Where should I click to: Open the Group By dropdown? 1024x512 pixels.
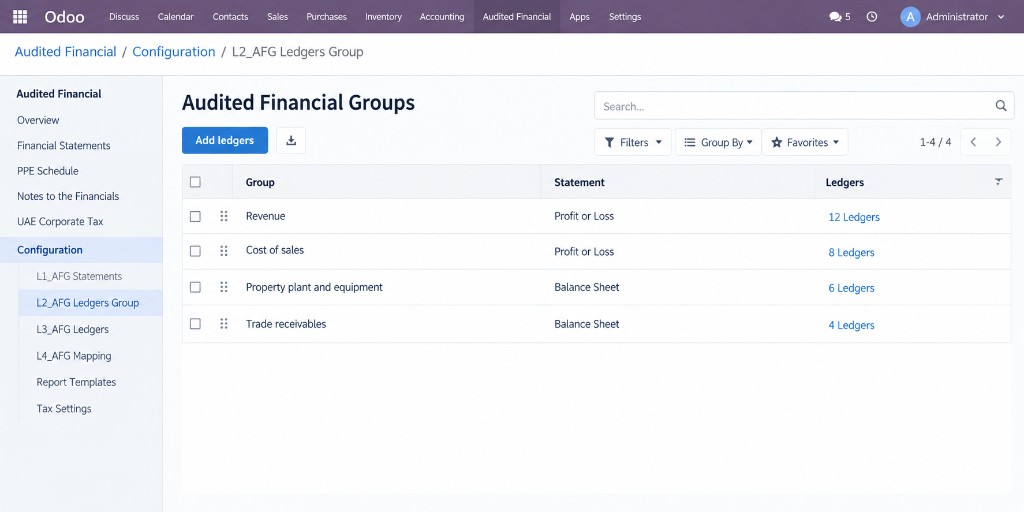pos(718,142)
